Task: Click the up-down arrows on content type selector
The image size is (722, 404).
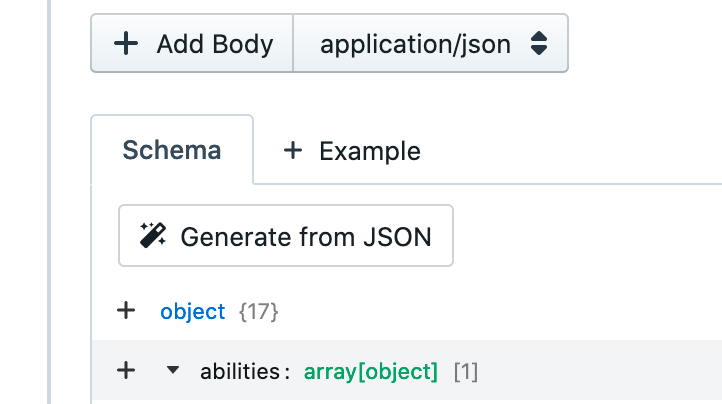Action: [539, 44]
